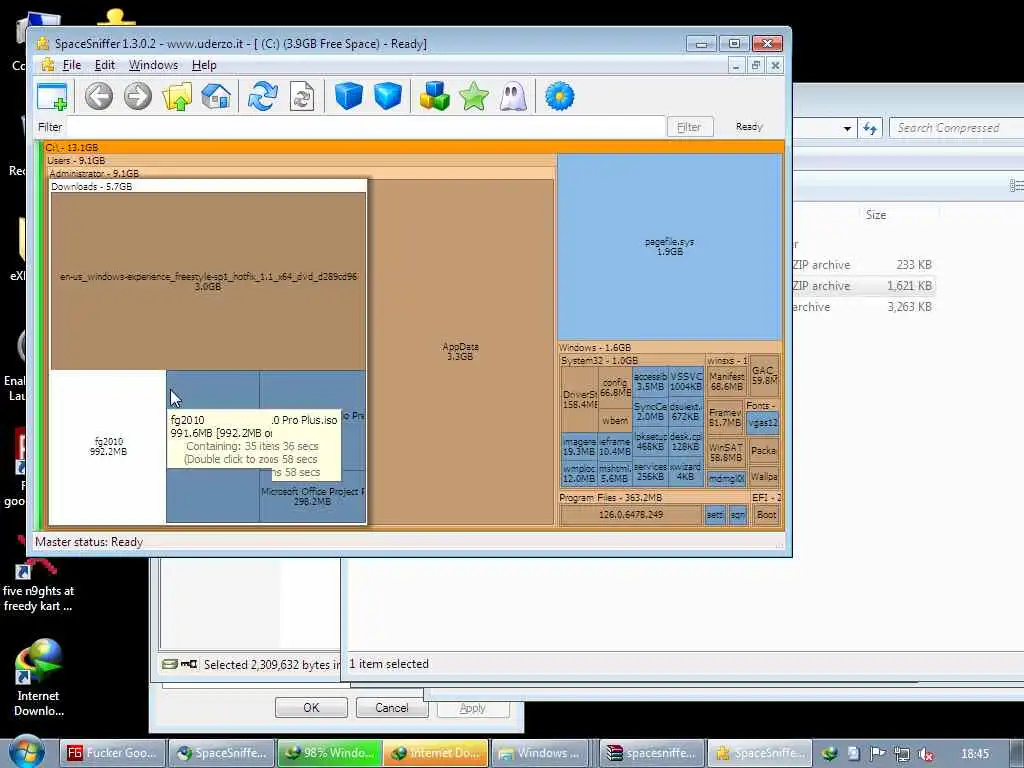Click the colored cubes file classes icon

click(x=434, y=97)
